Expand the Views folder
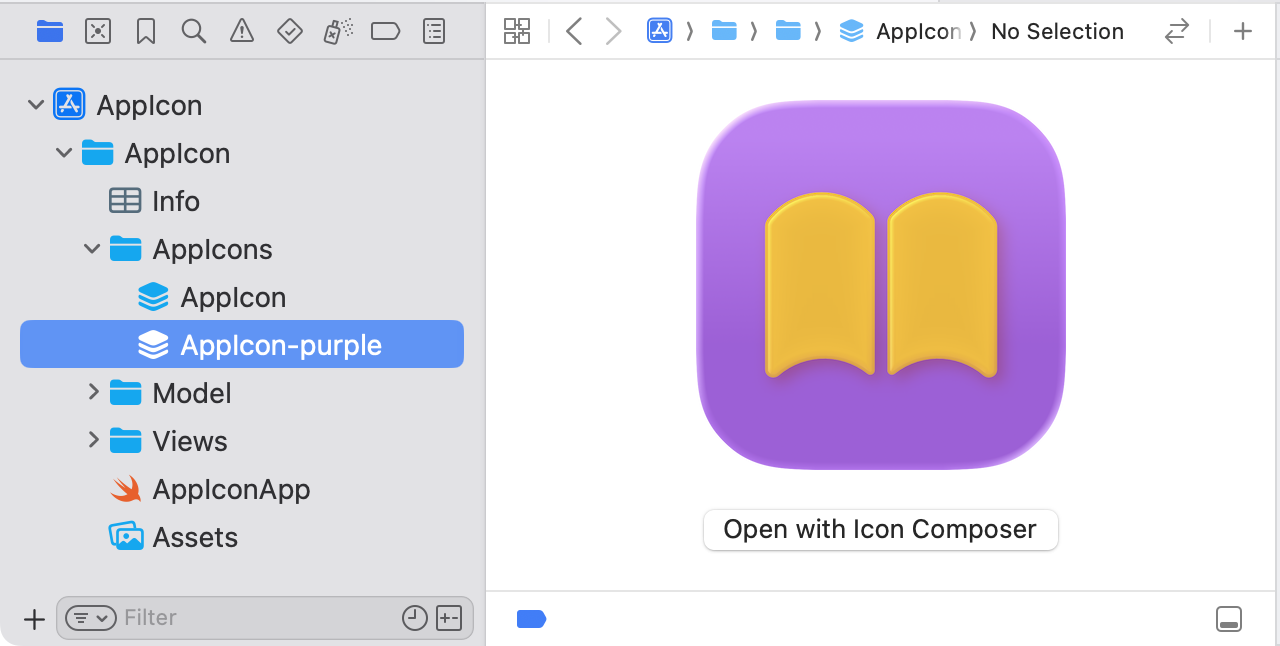 (93, 441)
